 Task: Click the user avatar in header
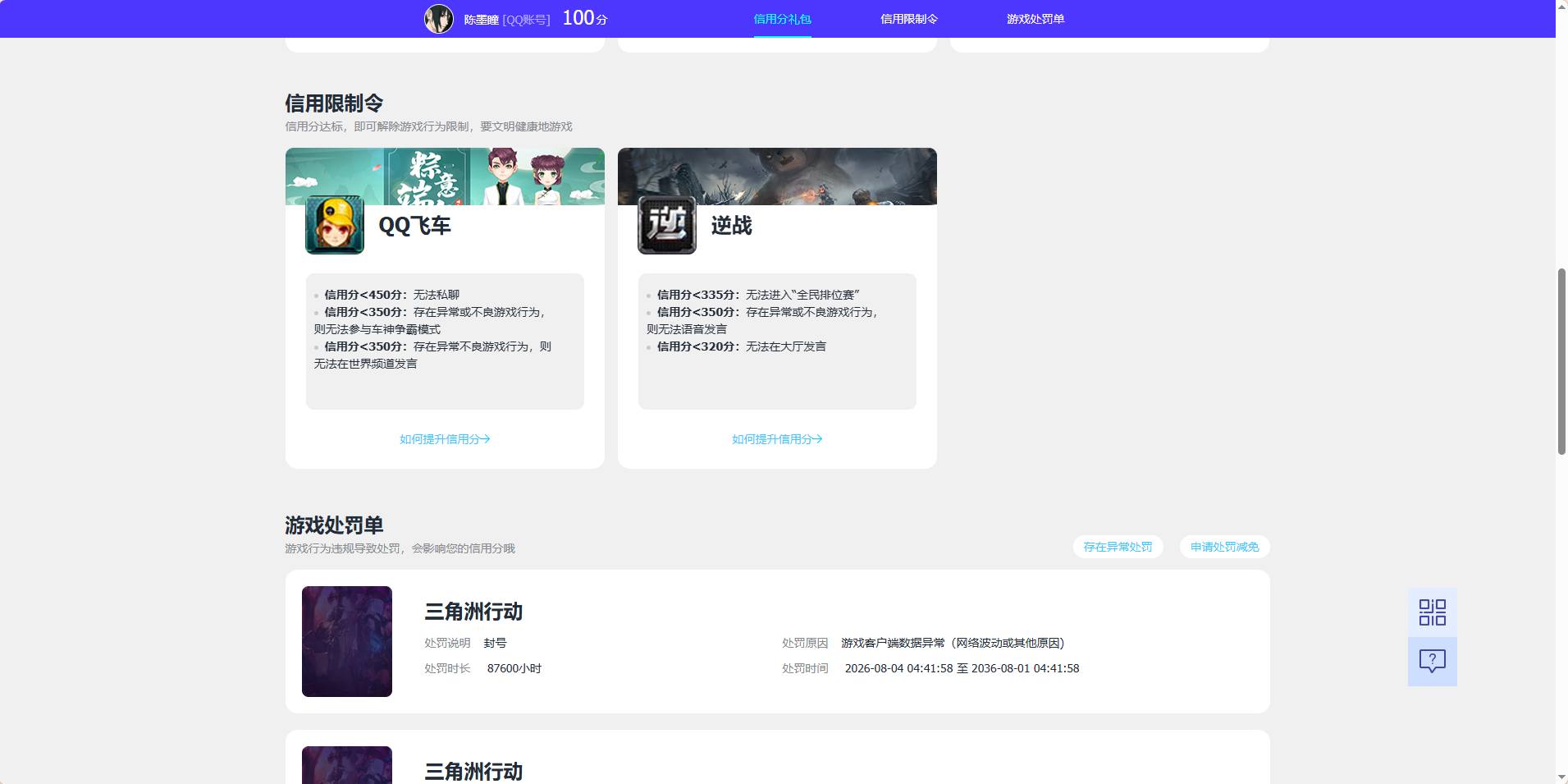(439, 19)
